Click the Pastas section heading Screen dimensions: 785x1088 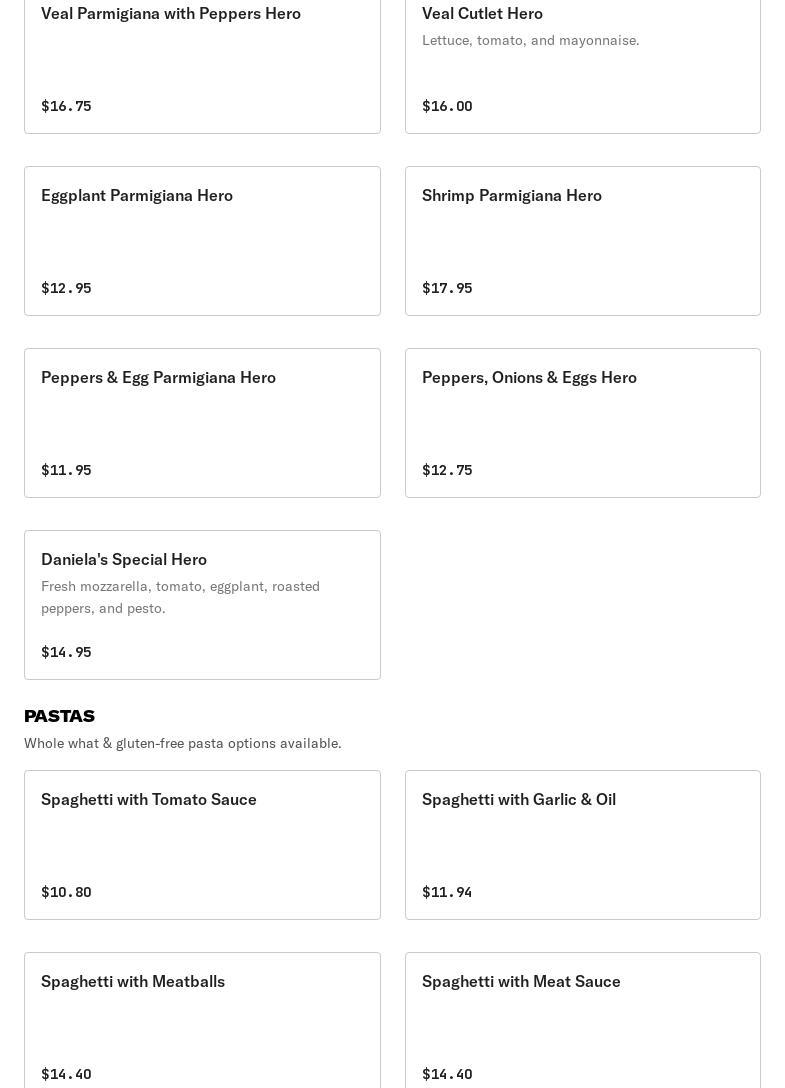[59, 716]
